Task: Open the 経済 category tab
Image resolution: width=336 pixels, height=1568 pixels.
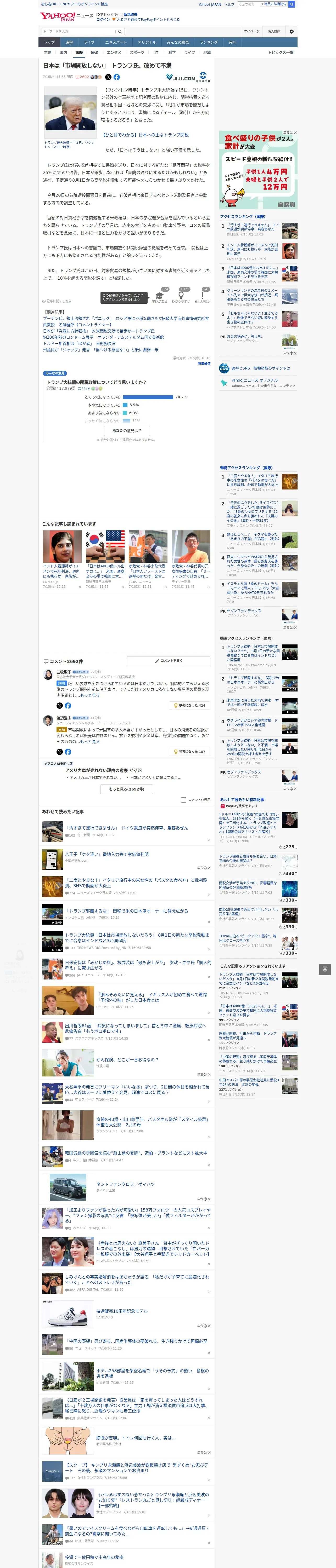Action: pyautogui.click(x=94, y=52)
